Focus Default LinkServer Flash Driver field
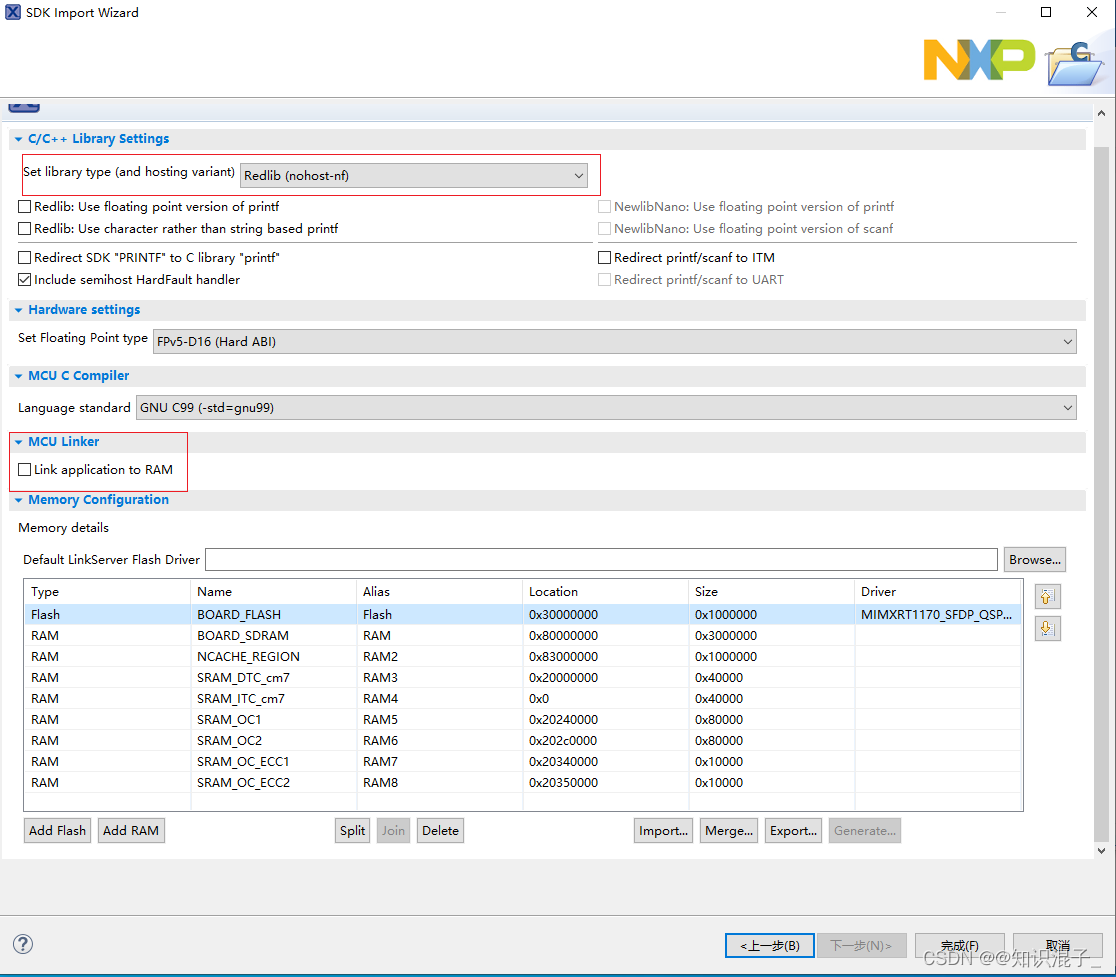The image size is (1116, 977). pyautogui.click(x=601, y=559)
